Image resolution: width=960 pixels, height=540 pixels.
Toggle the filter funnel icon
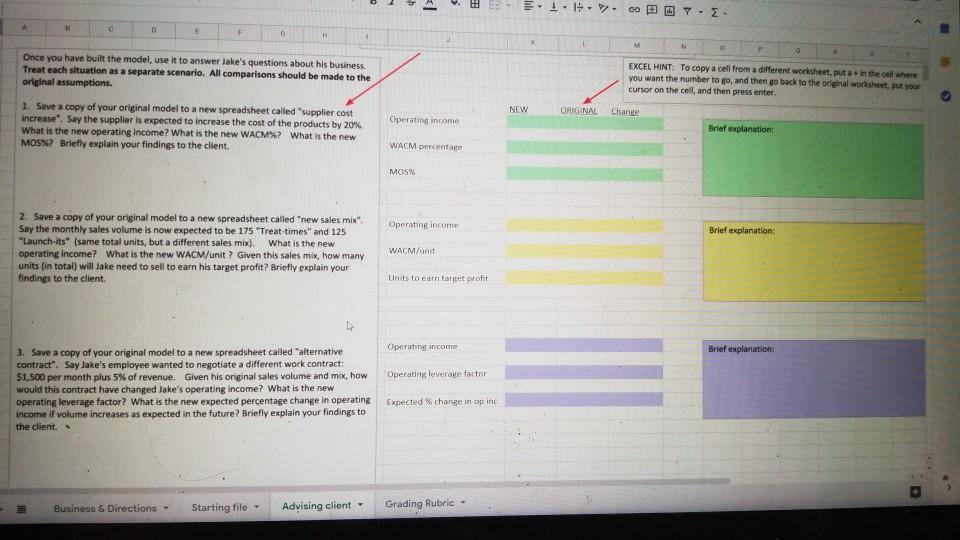688,11
